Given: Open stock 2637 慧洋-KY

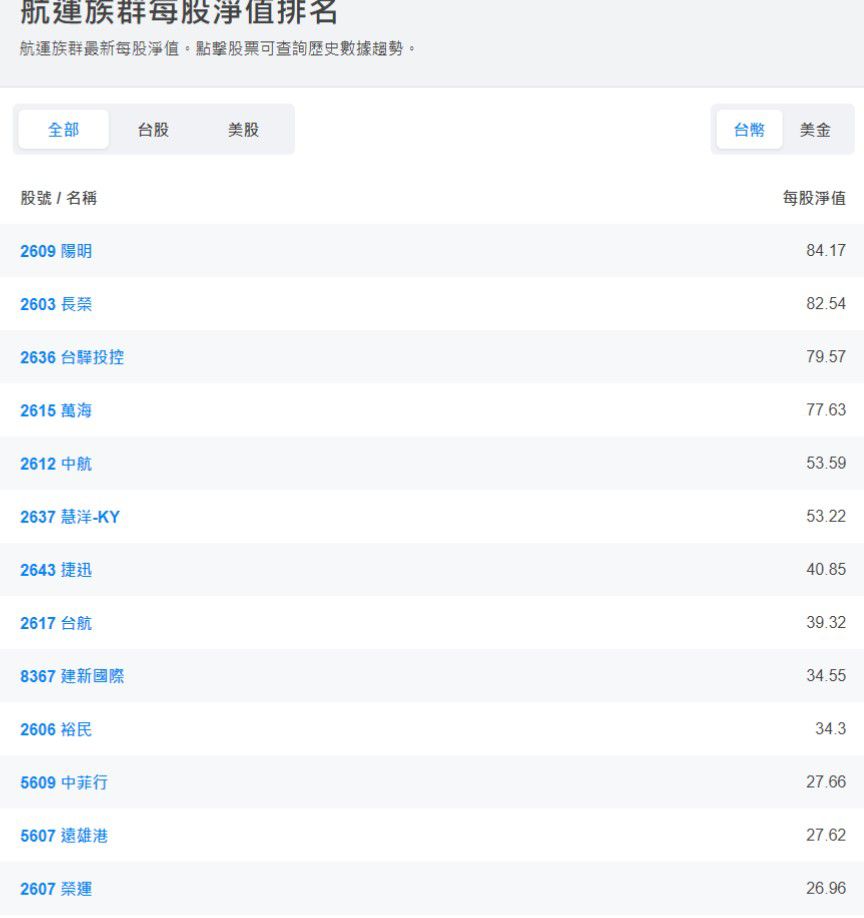Looking at the screenshot, I should tap(70, 517).
